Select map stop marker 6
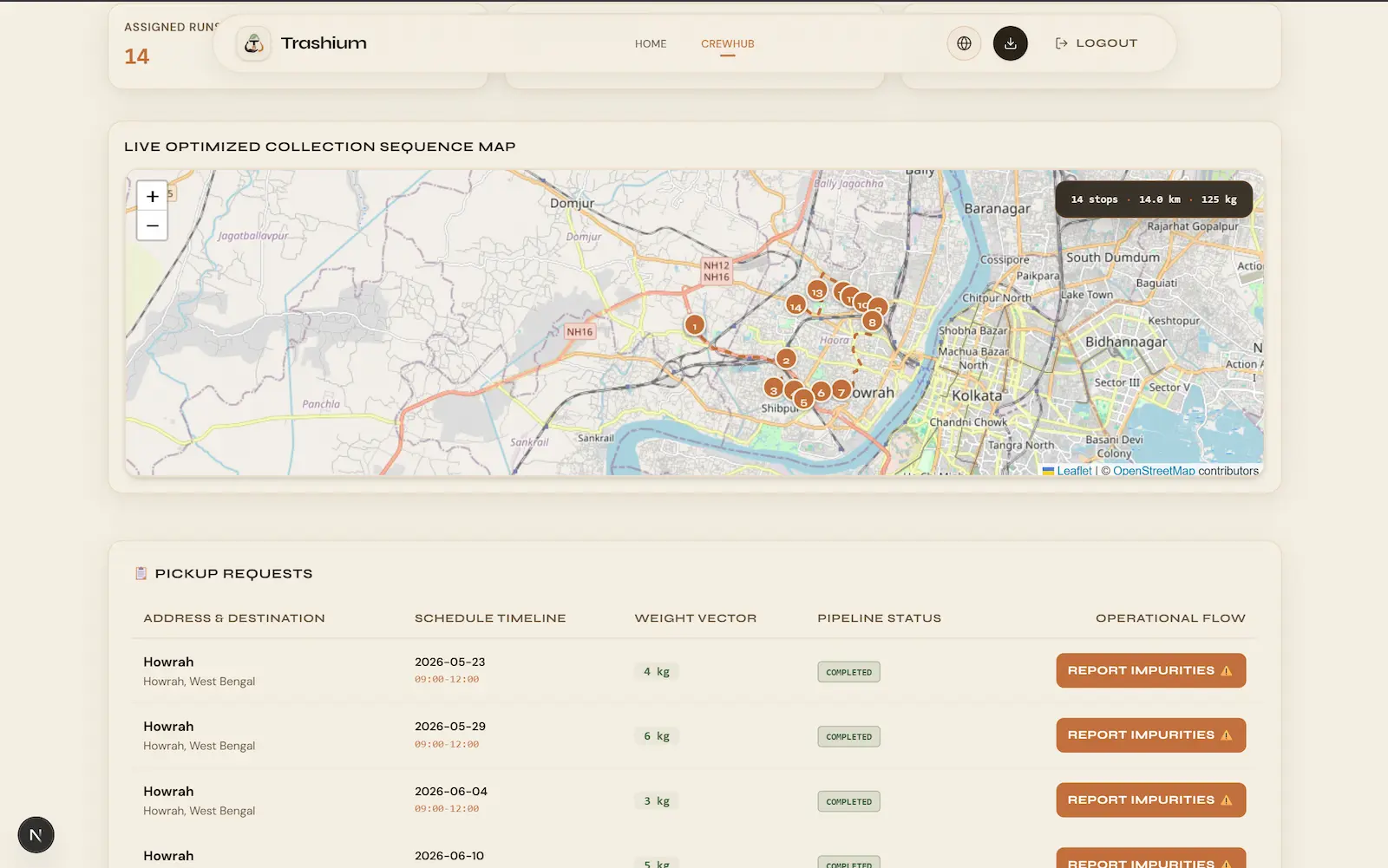Viewport: 1388px width, 868px height. pyautogui.click(x=821, y=392)
